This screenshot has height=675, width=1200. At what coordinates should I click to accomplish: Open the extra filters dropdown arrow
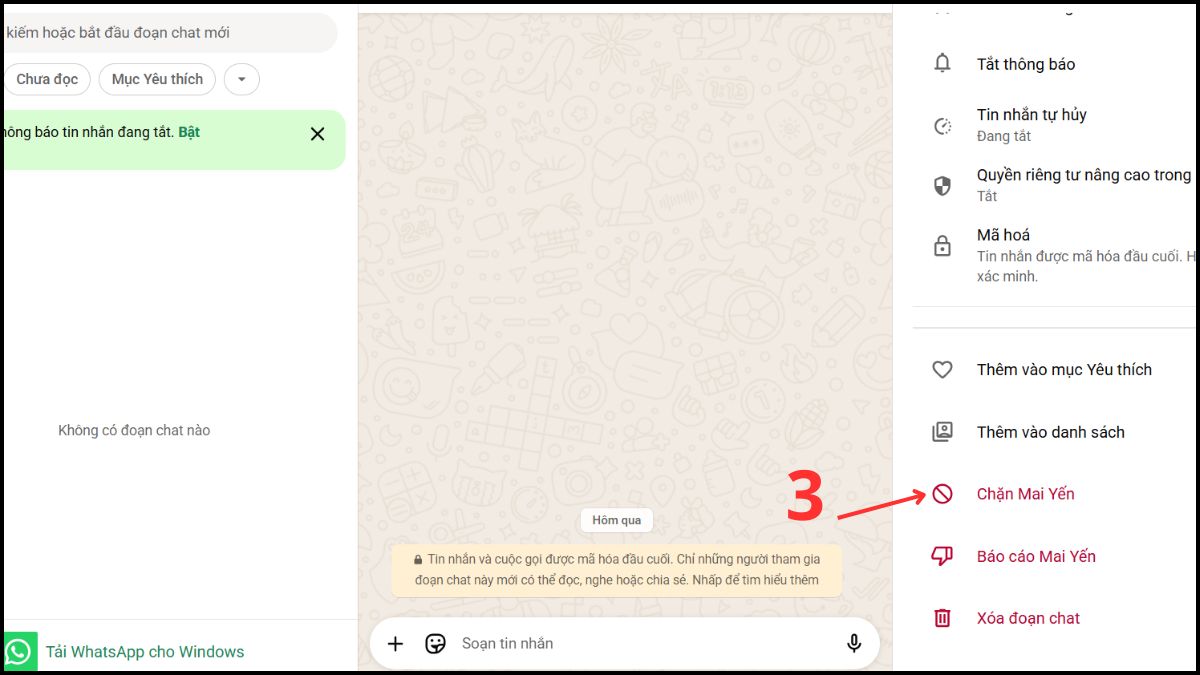tap(241, 79)
